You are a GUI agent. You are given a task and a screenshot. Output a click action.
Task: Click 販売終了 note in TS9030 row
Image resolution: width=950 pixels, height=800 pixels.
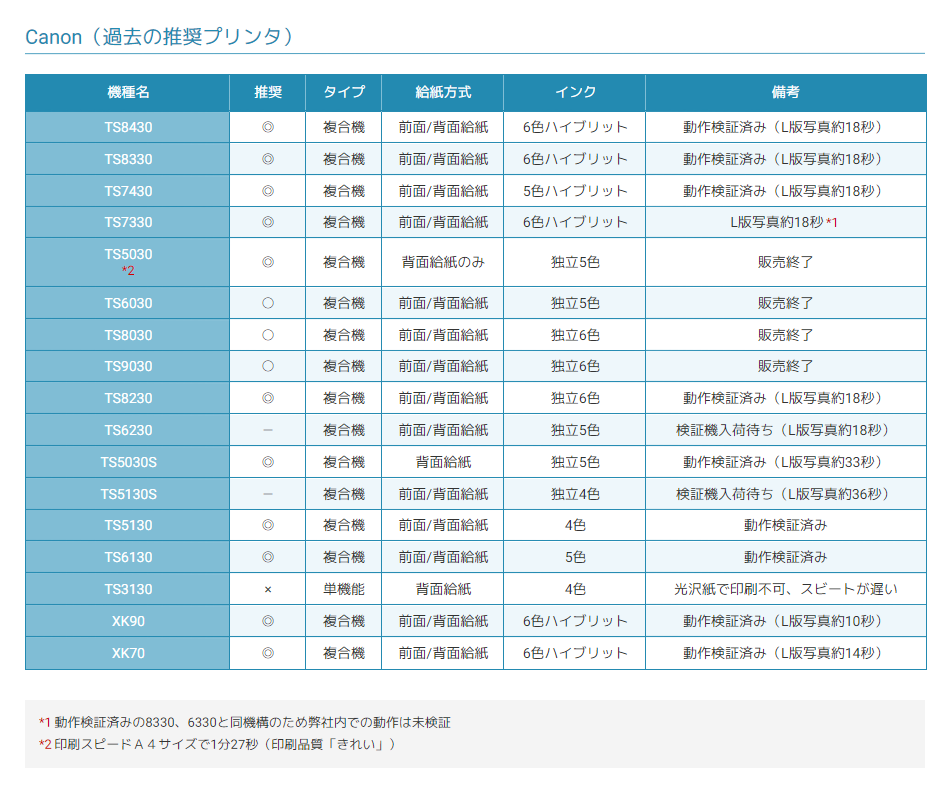coord(786,367)
